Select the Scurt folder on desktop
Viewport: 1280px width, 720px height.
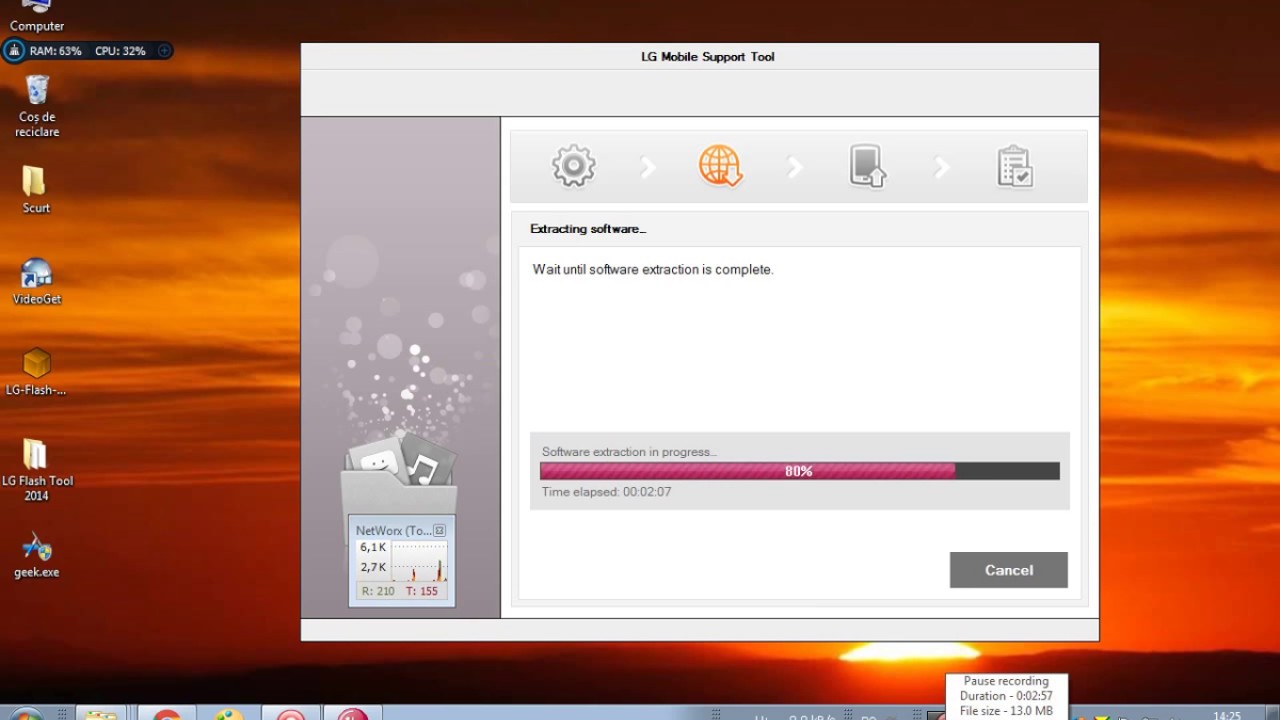(x=36, y=190)
